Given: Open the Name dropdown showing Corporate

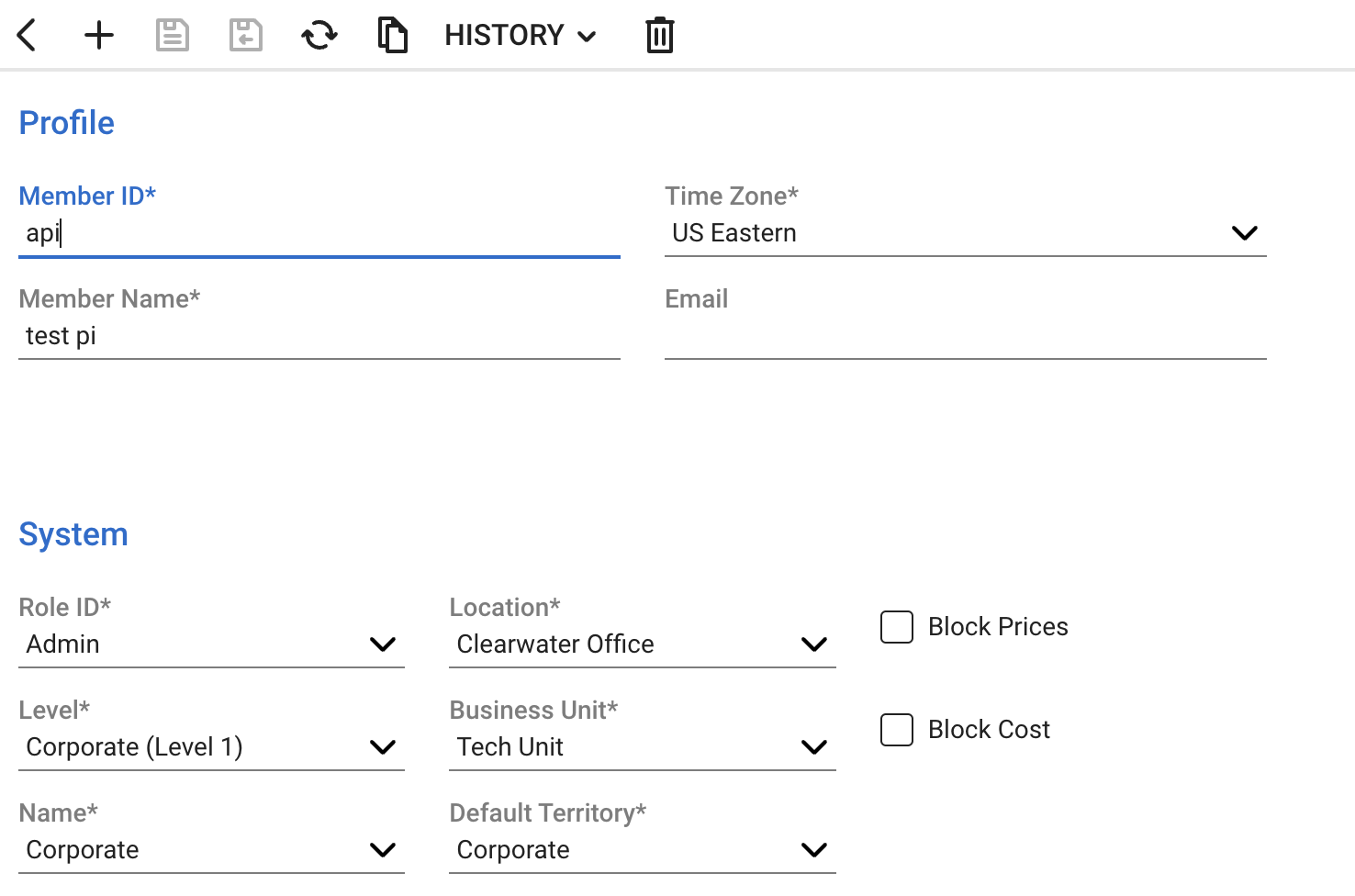Looking at the screenshot, I should (211, 850).
